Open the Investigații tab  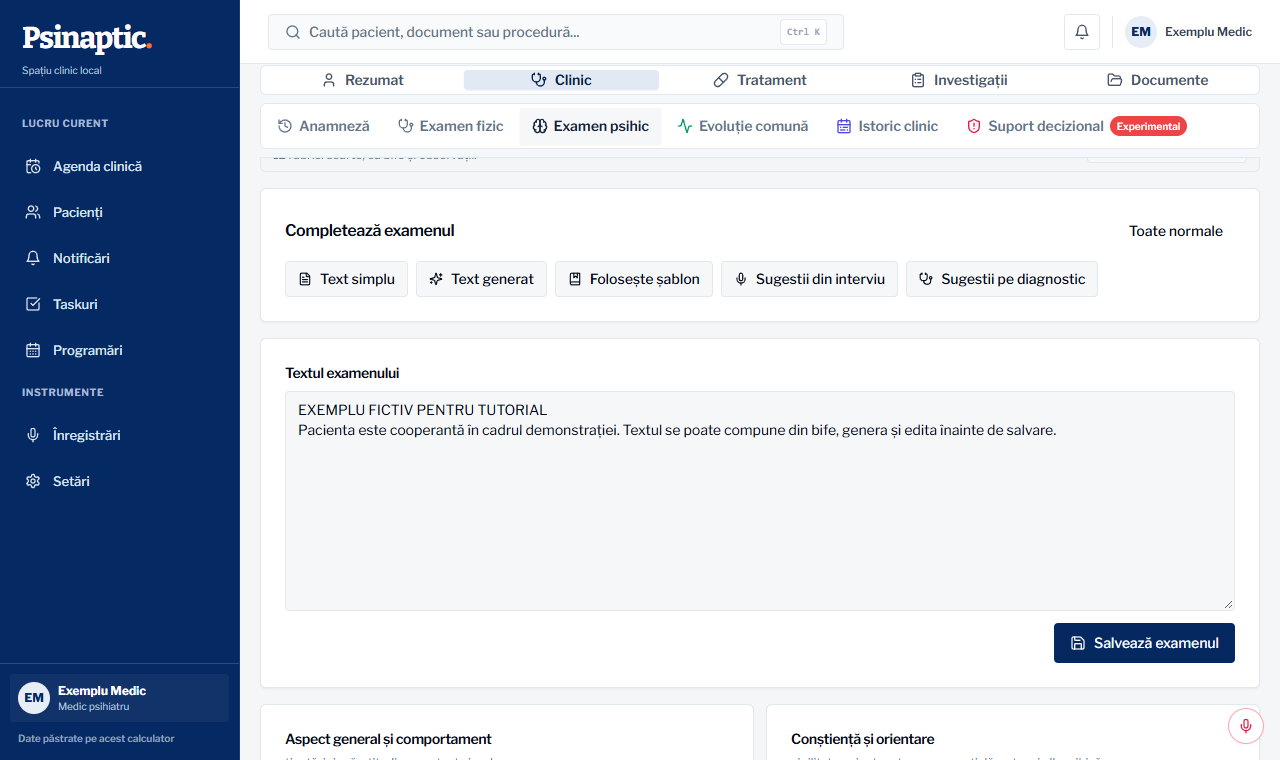pyautogui.click(x=959, y=80)
